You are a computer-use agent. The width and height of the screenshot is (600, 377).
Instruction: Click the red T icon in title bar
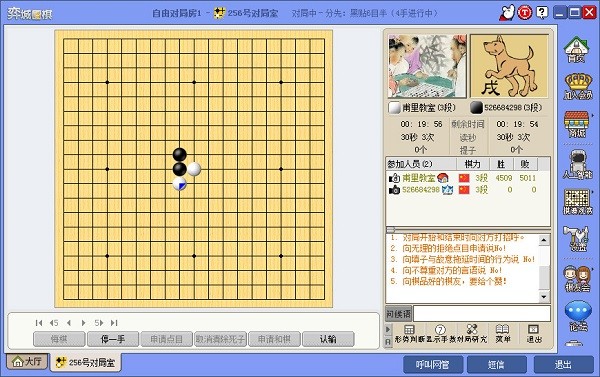pyautogui.click(x=525, y=13)
